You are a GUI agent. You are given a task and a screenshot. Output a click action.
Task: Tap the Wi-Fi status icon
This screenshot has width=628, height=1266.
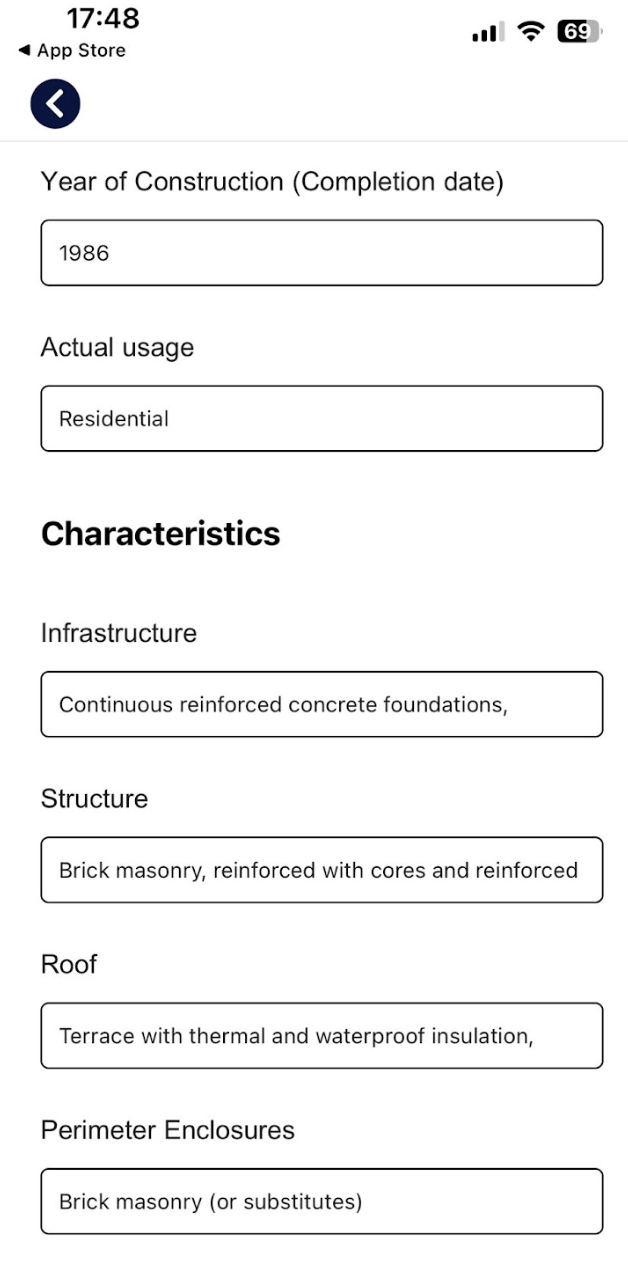[x=530, y=32]
